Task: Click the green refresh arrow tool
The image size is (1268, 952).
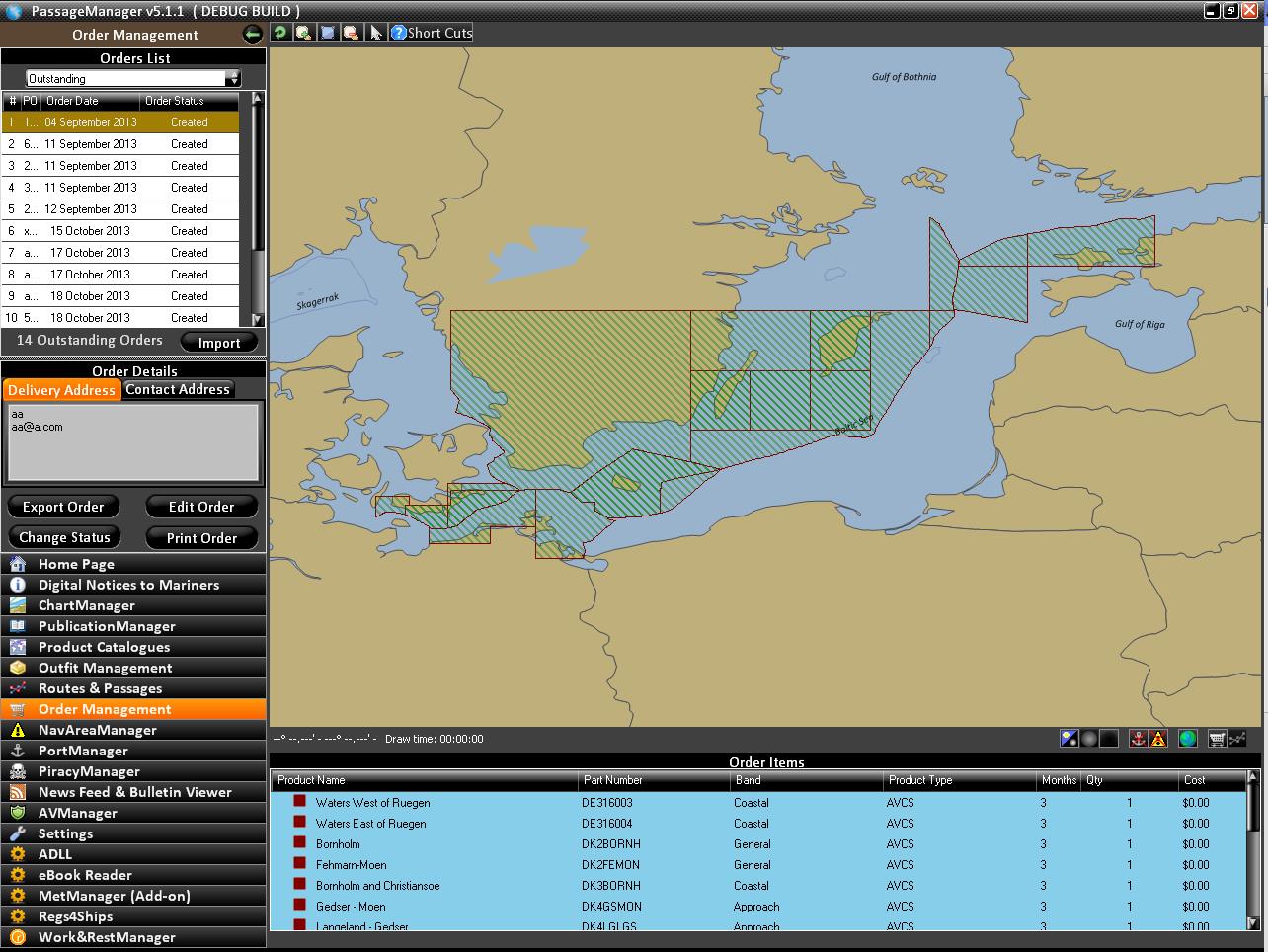Action: 280,33
